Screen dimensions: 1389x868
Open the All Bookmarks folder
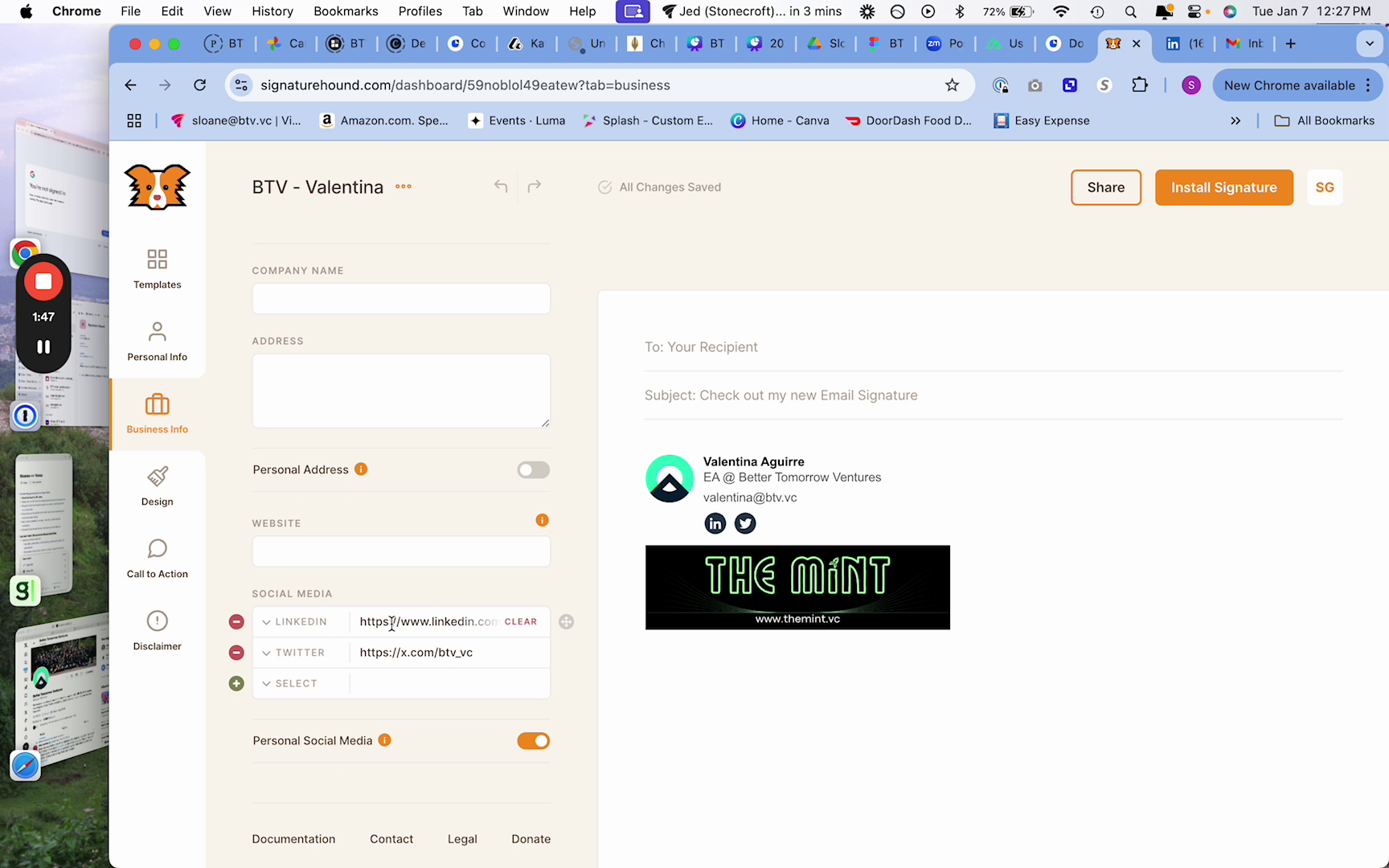pyautogui.click(x=1325, y=121)
